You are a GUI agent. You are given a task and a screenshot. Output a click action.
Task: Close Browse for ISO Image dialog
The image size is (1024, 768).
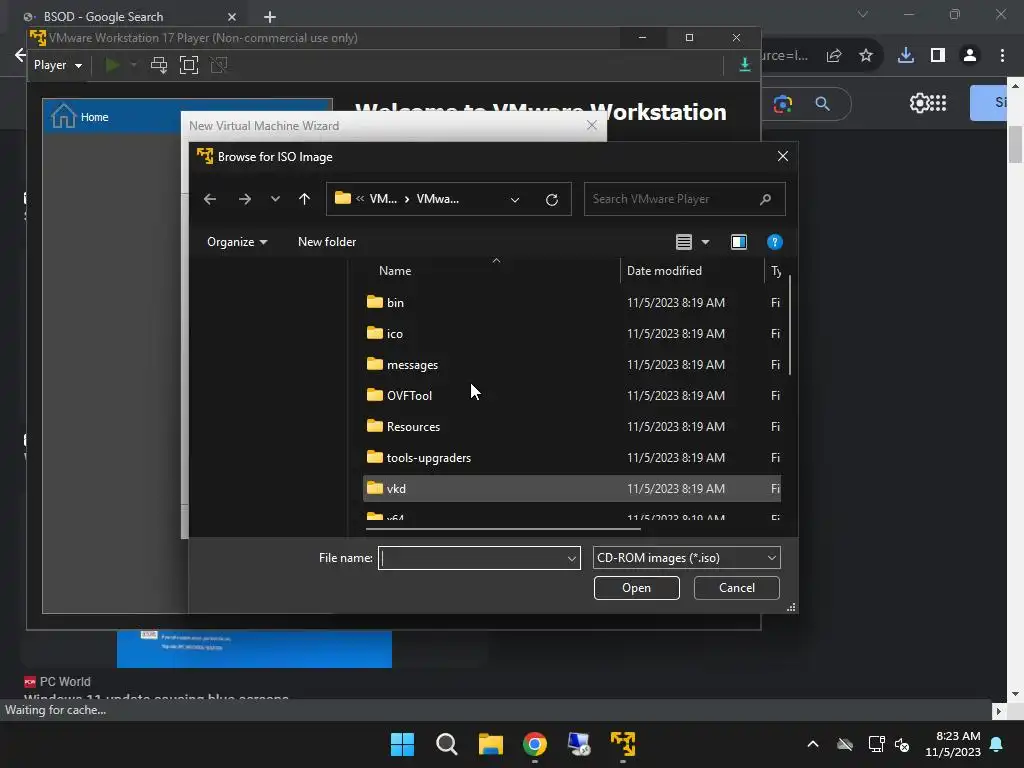pyautogui.click(x=782, y=156)
